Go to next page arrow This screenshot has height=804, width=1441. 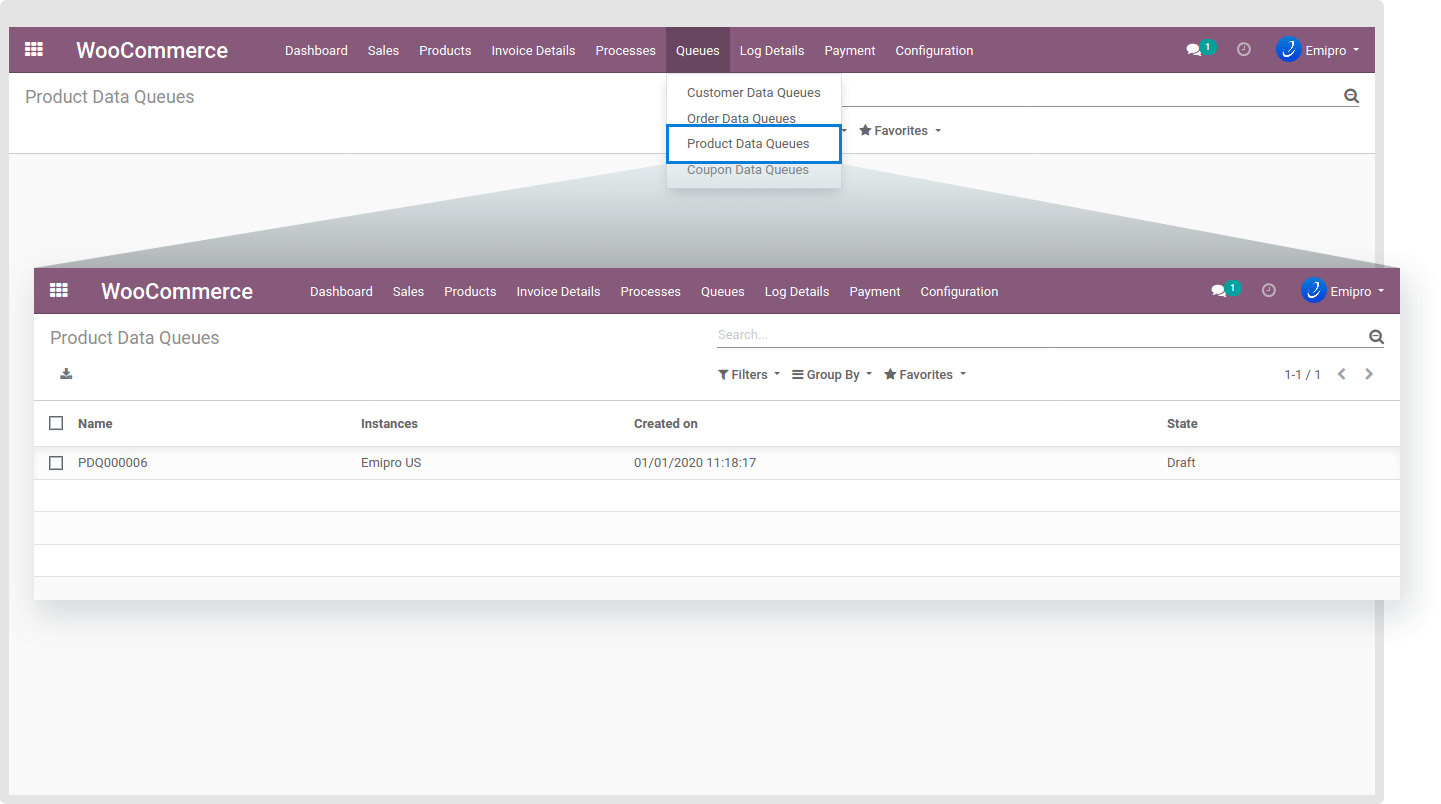1369,374
